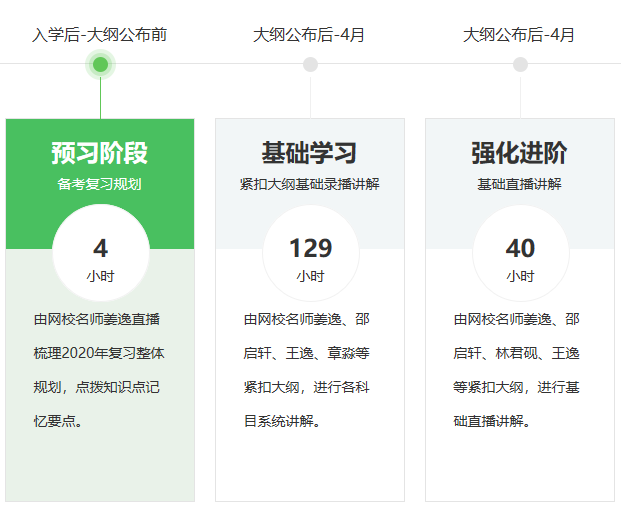Open the 预习阶段 card title
This screenshot has width=621, height=514.
(100, 153)
